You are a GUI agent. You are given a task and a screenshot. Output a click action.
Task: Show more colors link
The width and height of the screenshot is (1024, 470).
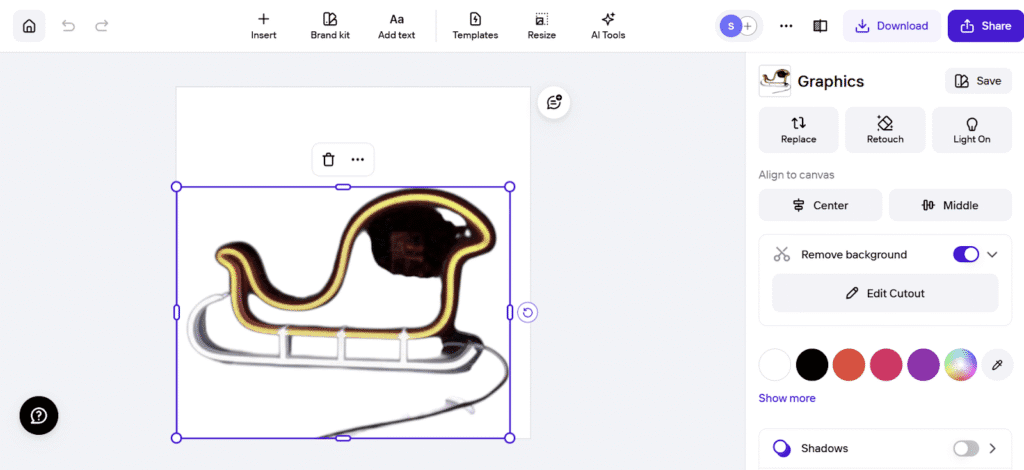pos(787,398)
